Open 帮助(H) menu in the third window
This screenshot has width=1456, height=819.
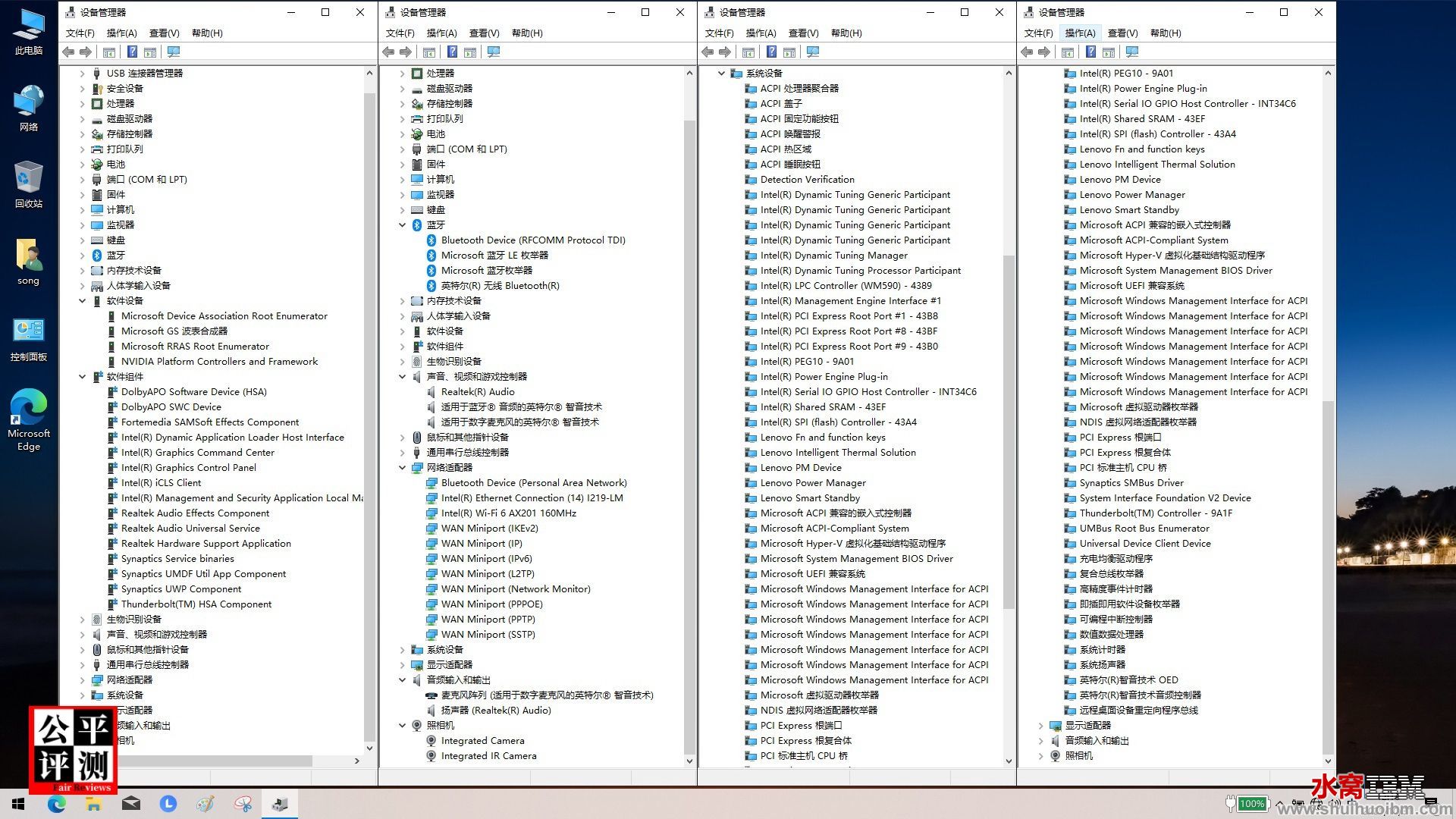(846, 33)
